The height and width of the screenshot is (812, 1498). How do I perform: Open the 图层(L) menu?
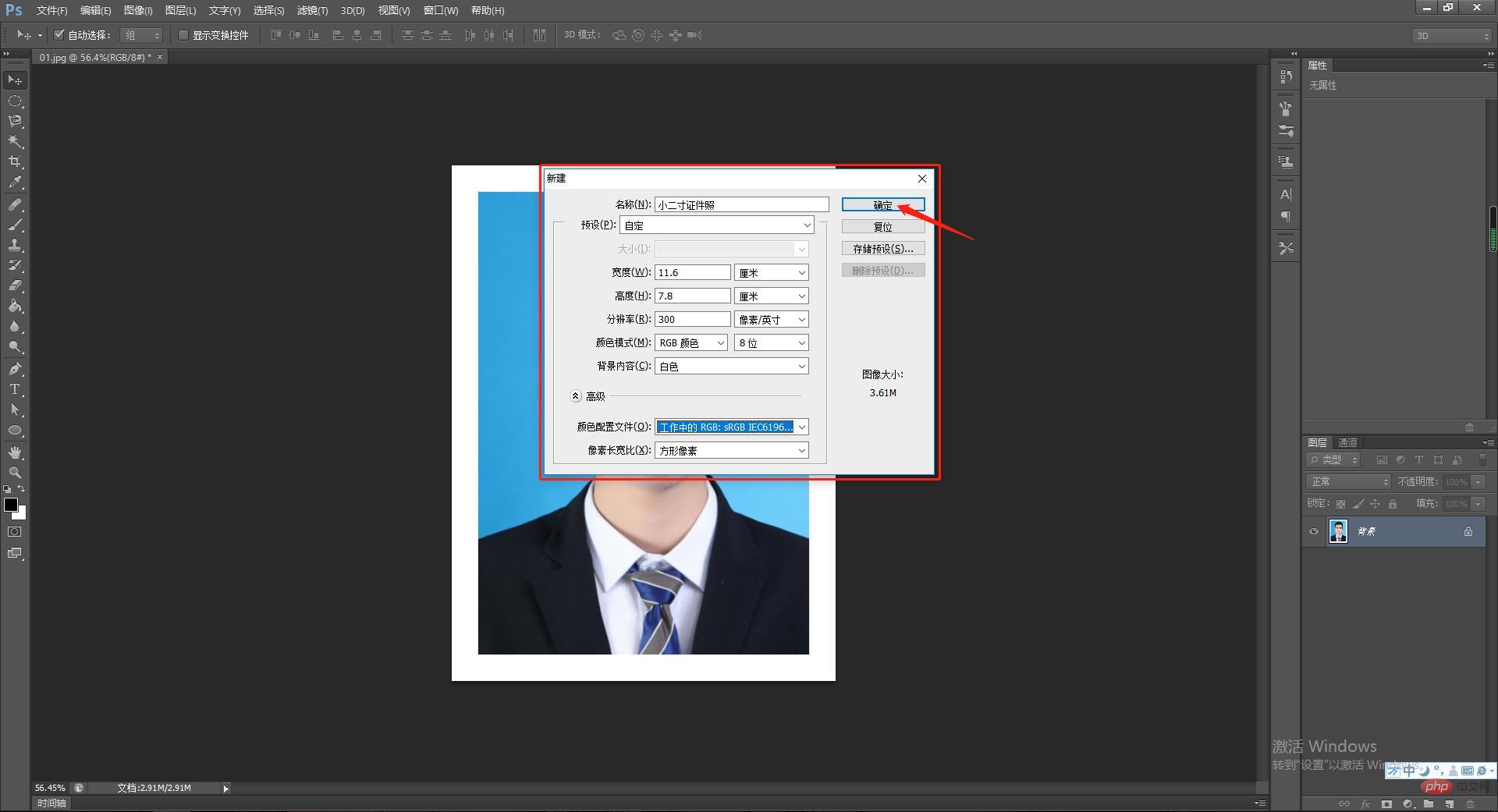pyautogui.click(x=180, y=10)
